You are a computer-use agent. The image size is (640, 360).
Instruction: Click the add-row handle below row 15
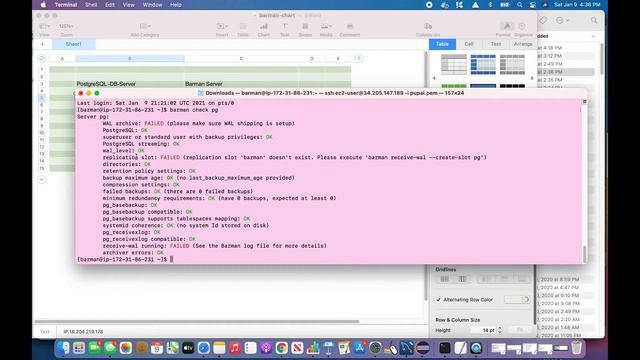tap(42, 180)
